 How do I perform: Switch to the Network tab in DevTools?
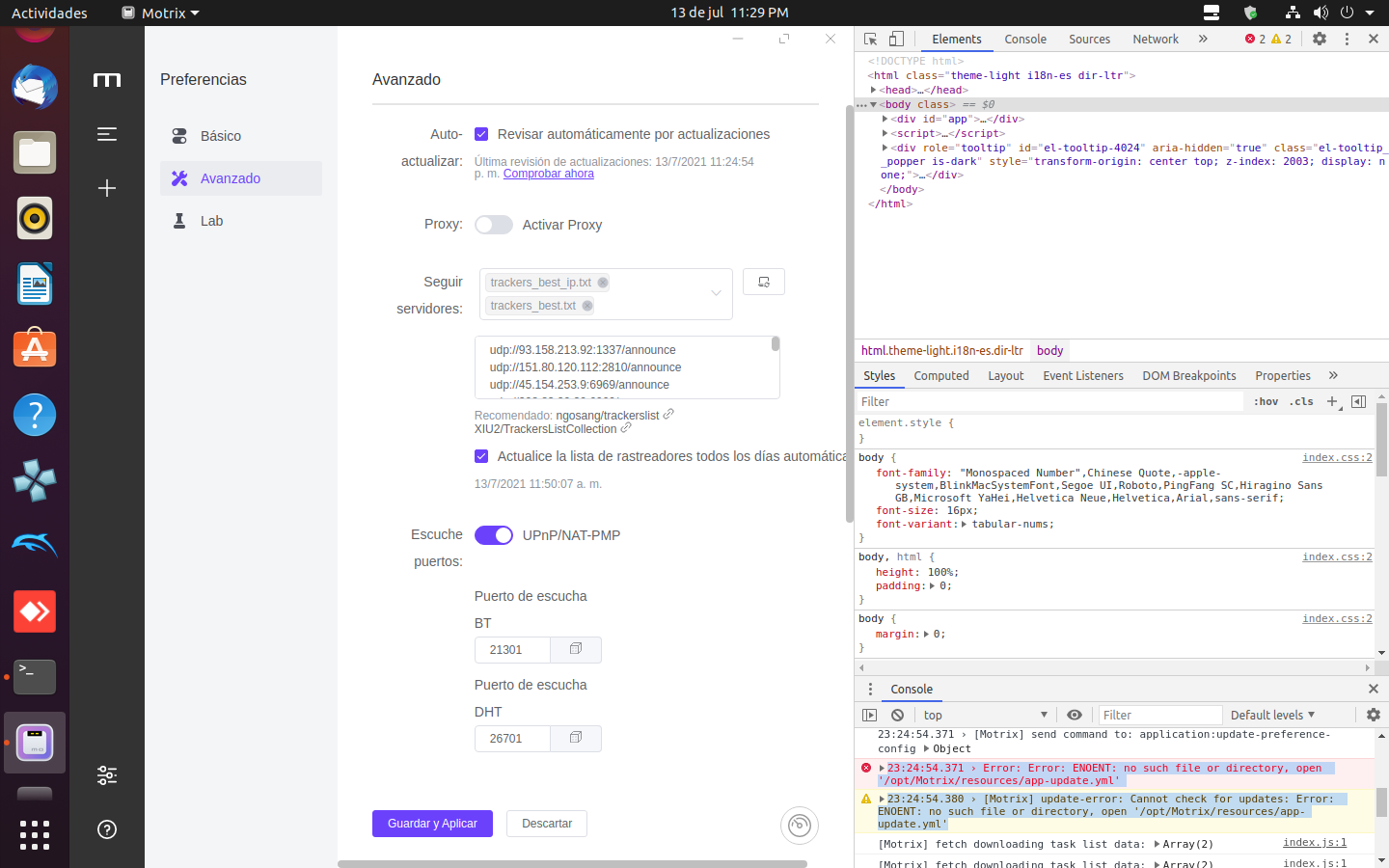(1156, 39)
